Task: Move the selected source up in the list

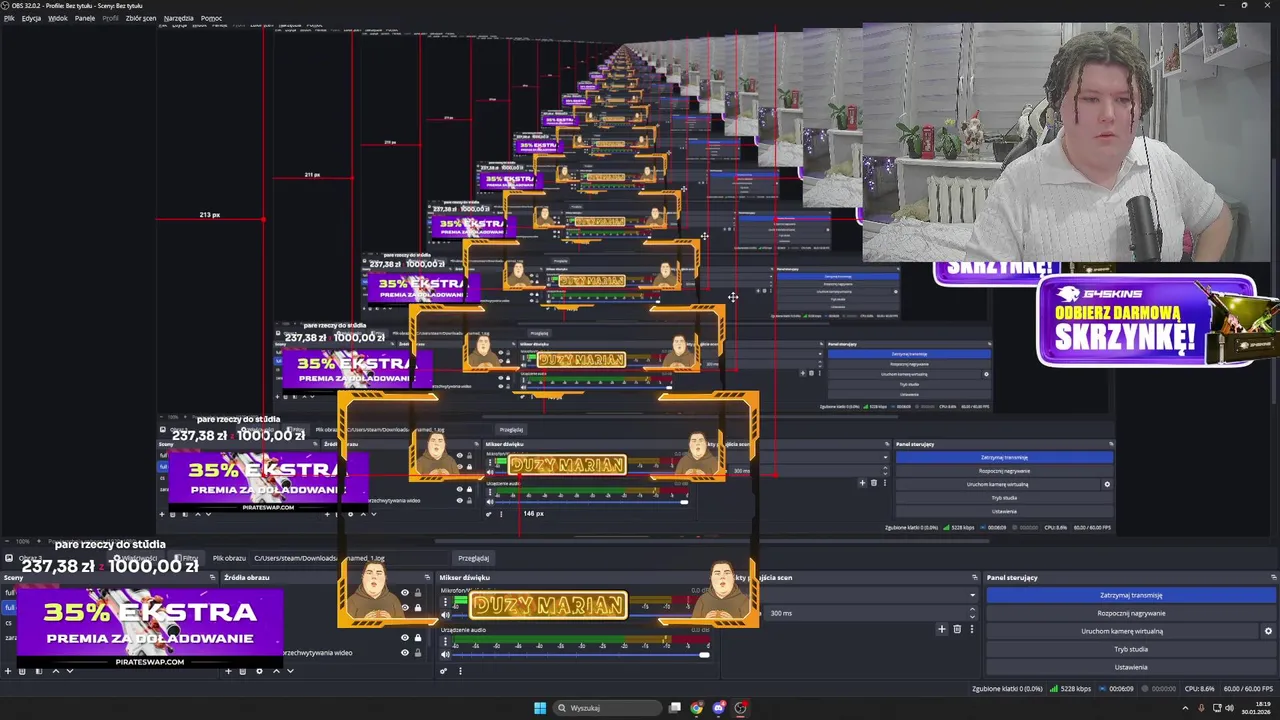Action: (277, 671)
